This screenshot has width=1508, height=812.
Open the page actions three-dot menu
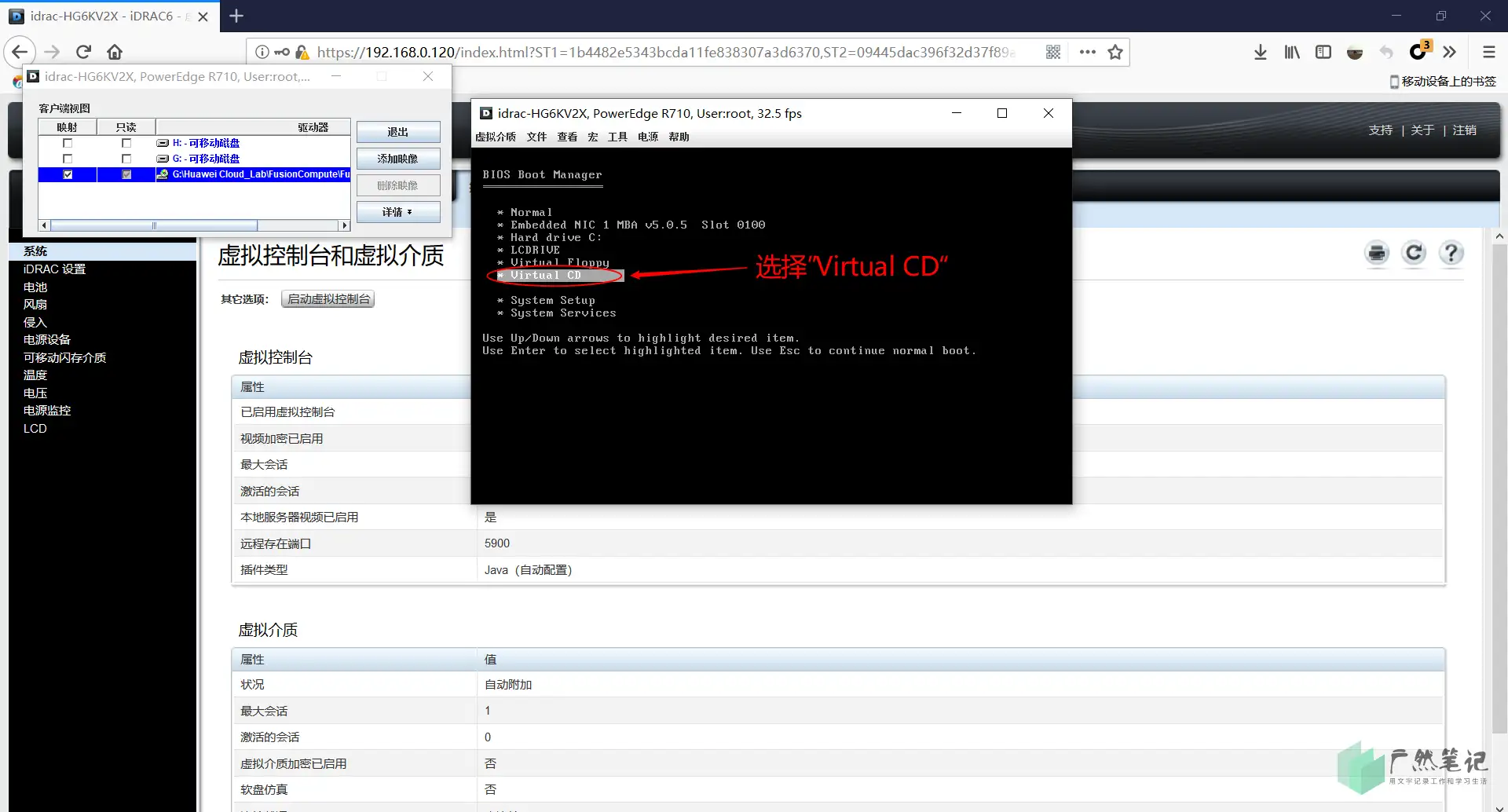(x=1087, y=52)
